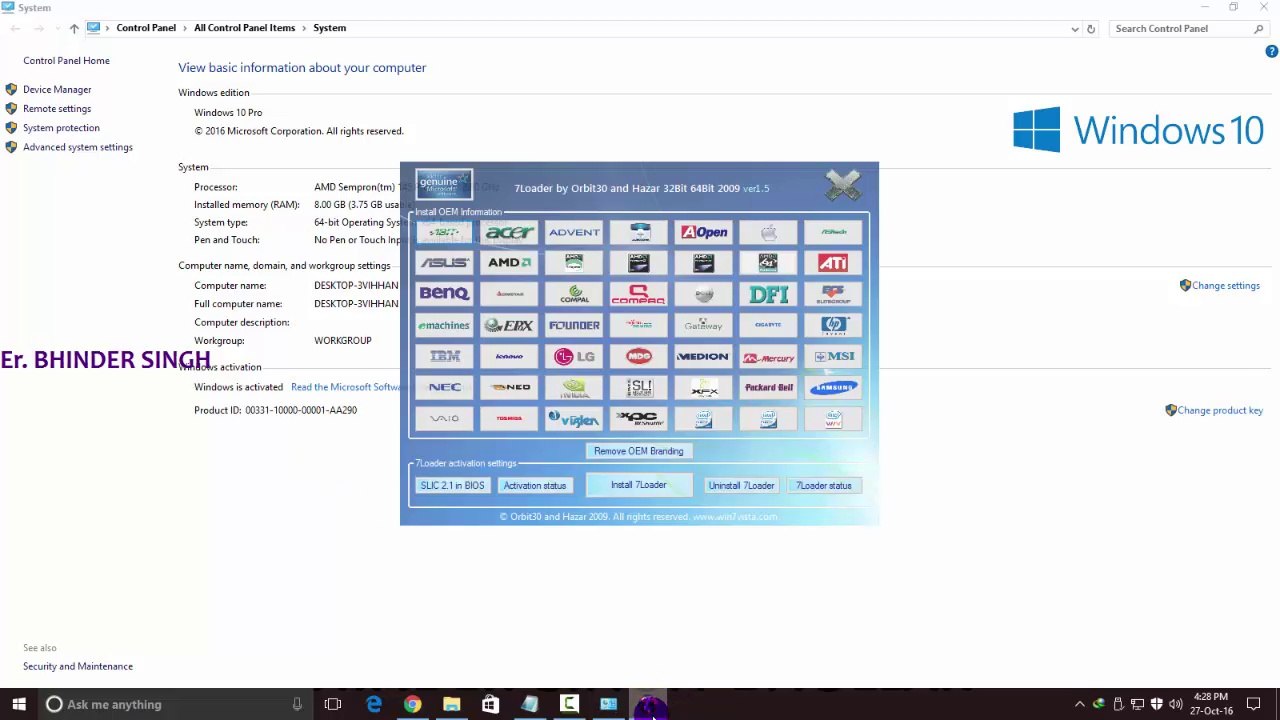Show 7Loader status

(824, 486)
